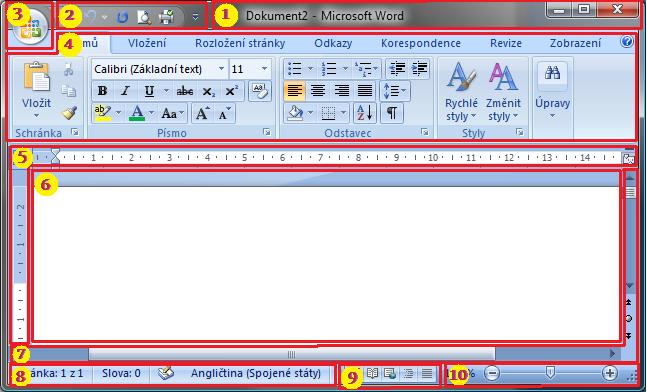Open Změnit styly menu
The width and height of the screenshot is (647, 392).
pyautogui.click(x=503, y=92)
